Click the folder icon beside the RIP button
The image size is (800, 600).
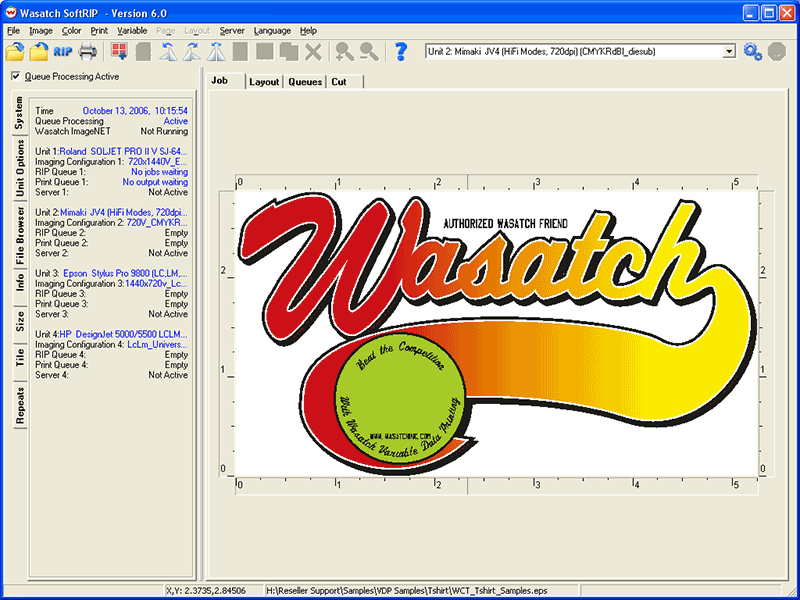tap(39, 52)
